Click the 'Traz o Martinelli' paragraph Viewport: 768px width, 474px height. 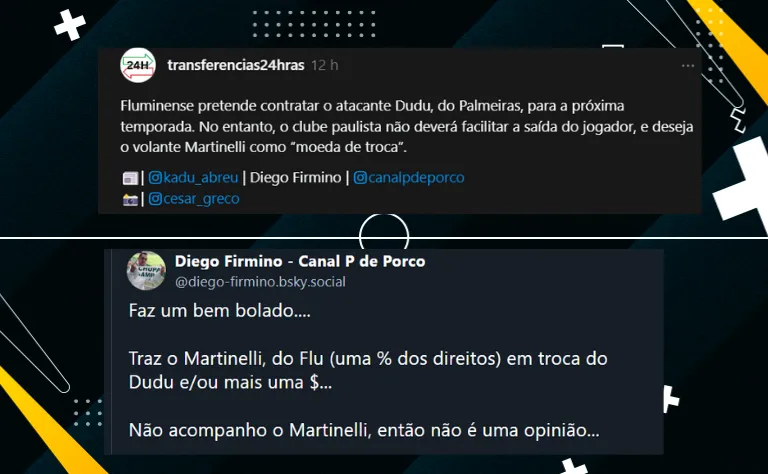pyautogui.click(x=368, y=370)
